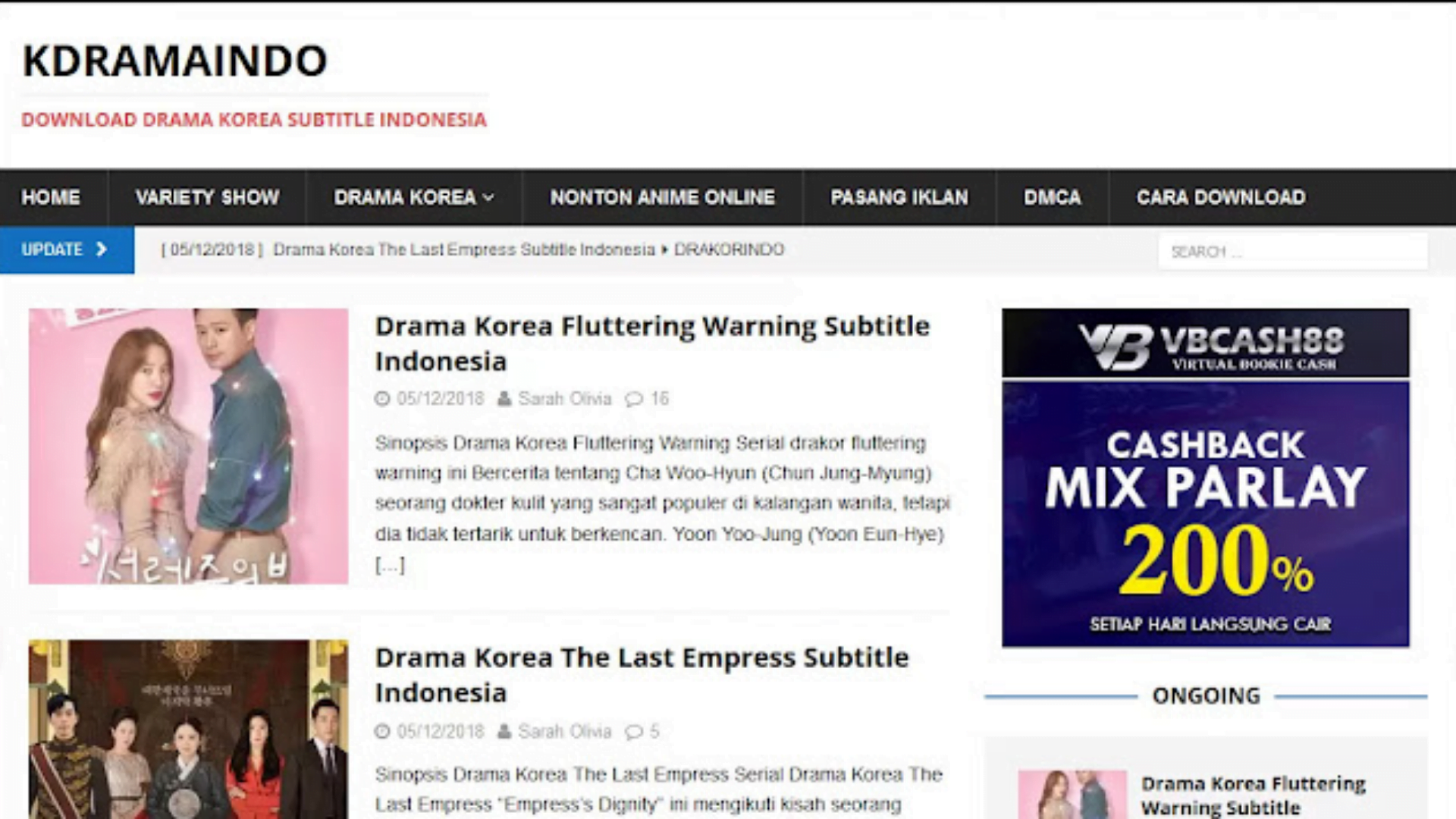Open The Last Empress ticker headline
Image resolution: width=1456 pixels, height=819 pixels.
(x=464, y=249)
